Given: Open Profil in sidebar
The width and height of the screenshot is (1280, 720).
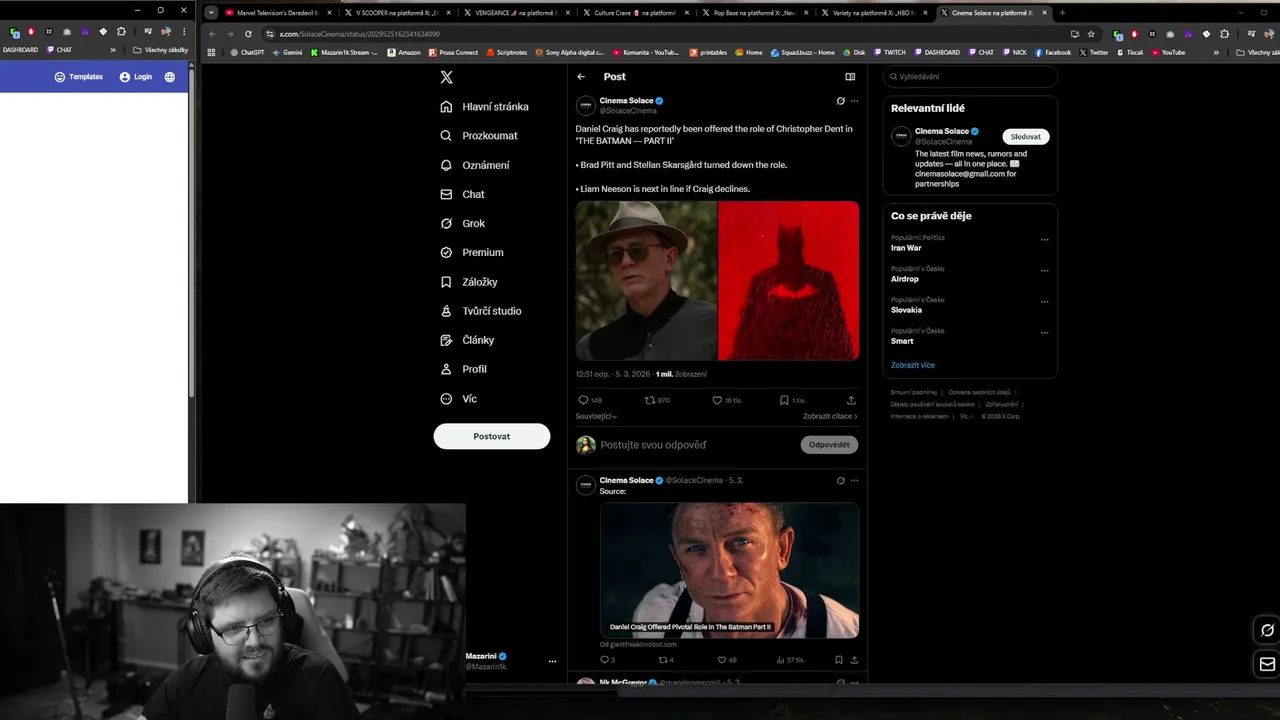Looking at the screenshot, I should pyautogui.click(x=464, y=369).
